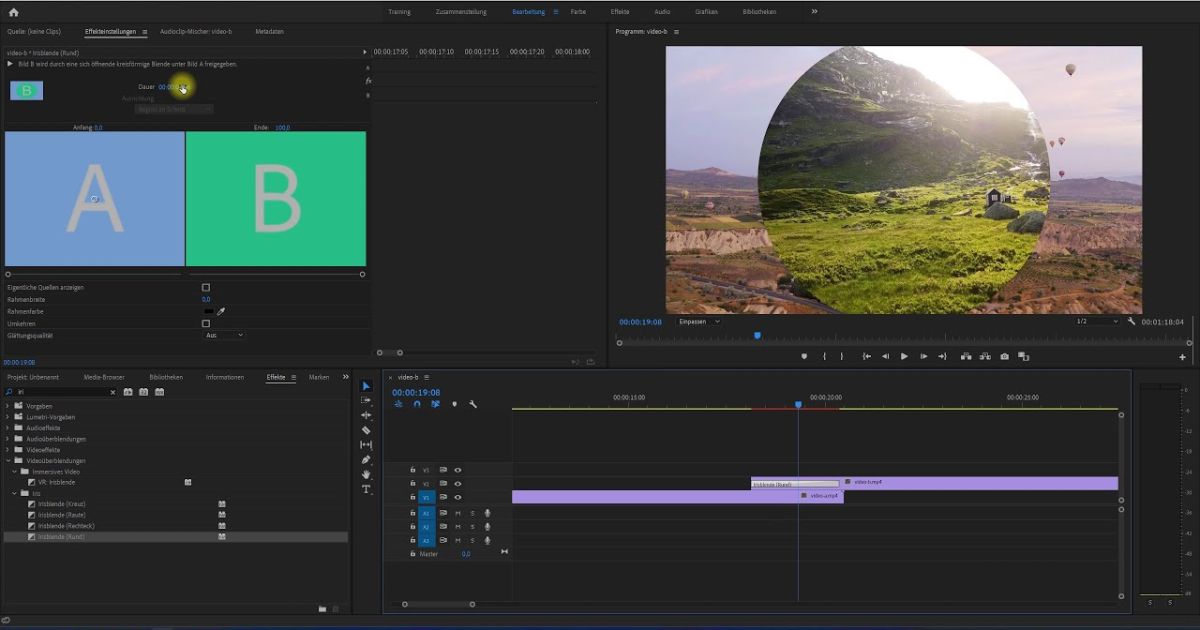The height and width of the screenshot is (630, 1200).
Task: Click the Rahmenfarbe color swatch
Action: click(x=208, y=312)
